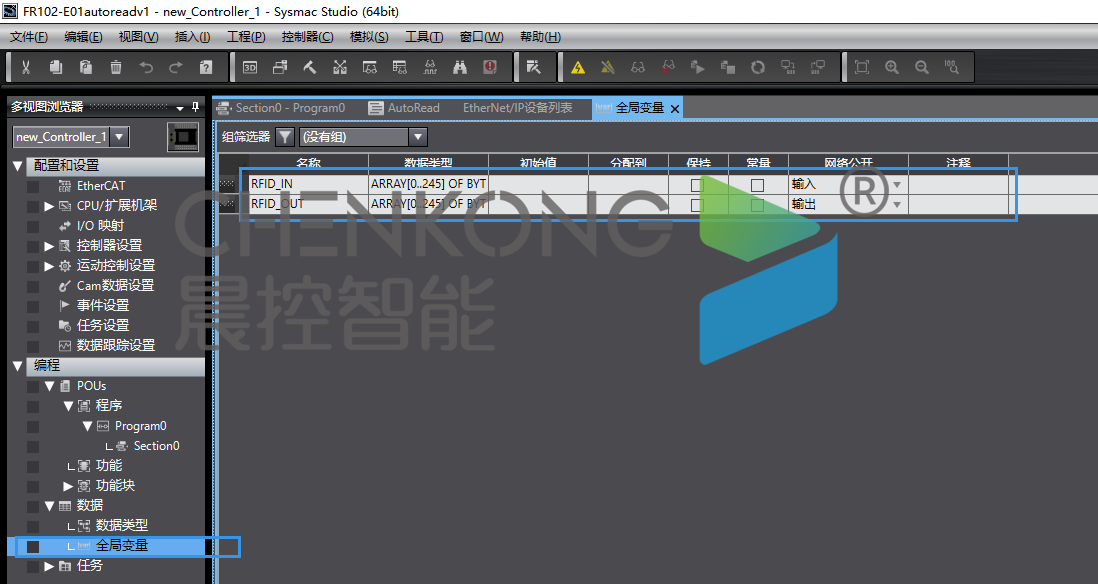Click the Copy toolbar icon
The height and width of the screenshot is (584, 1098).
(56, 67)
